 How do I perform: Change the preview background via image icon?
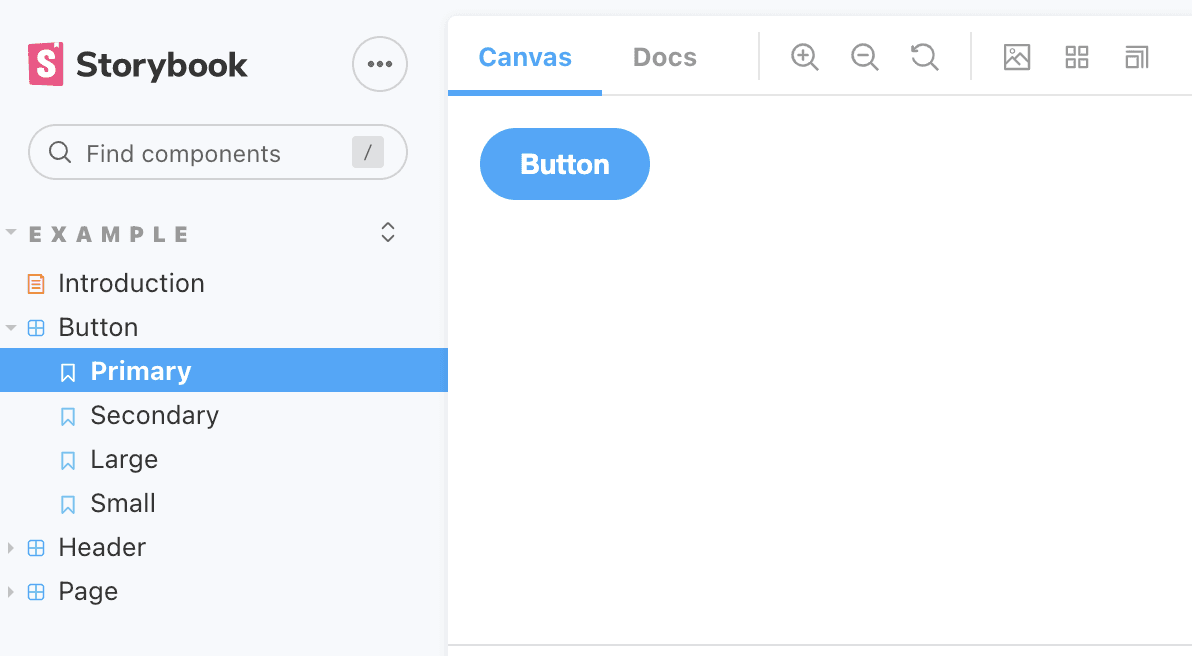click(1016, 57)
